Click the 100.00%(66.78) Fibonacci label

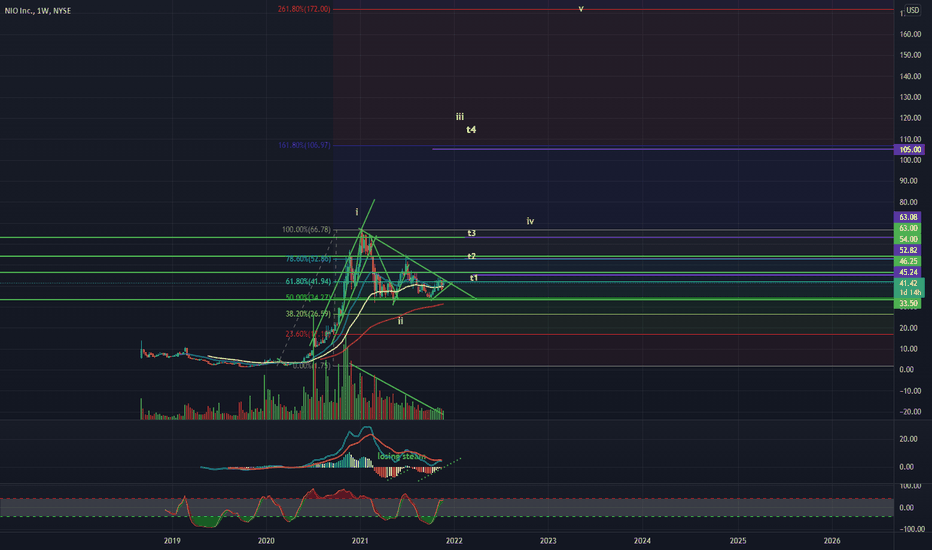click(306, 230)
